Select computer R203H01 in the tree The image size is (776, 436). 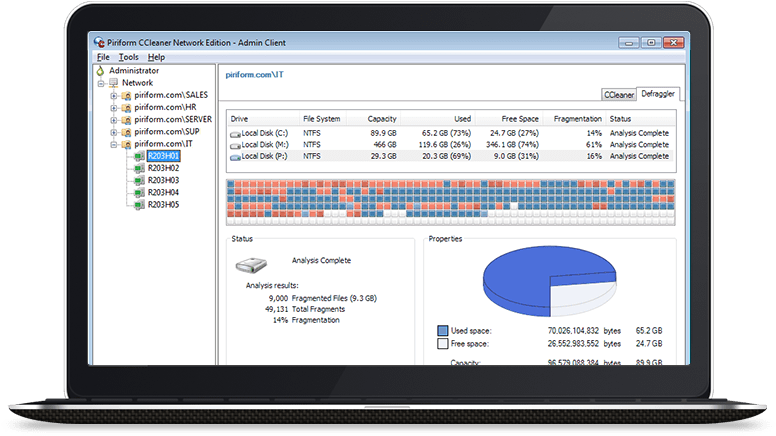(x=163, y=156)
